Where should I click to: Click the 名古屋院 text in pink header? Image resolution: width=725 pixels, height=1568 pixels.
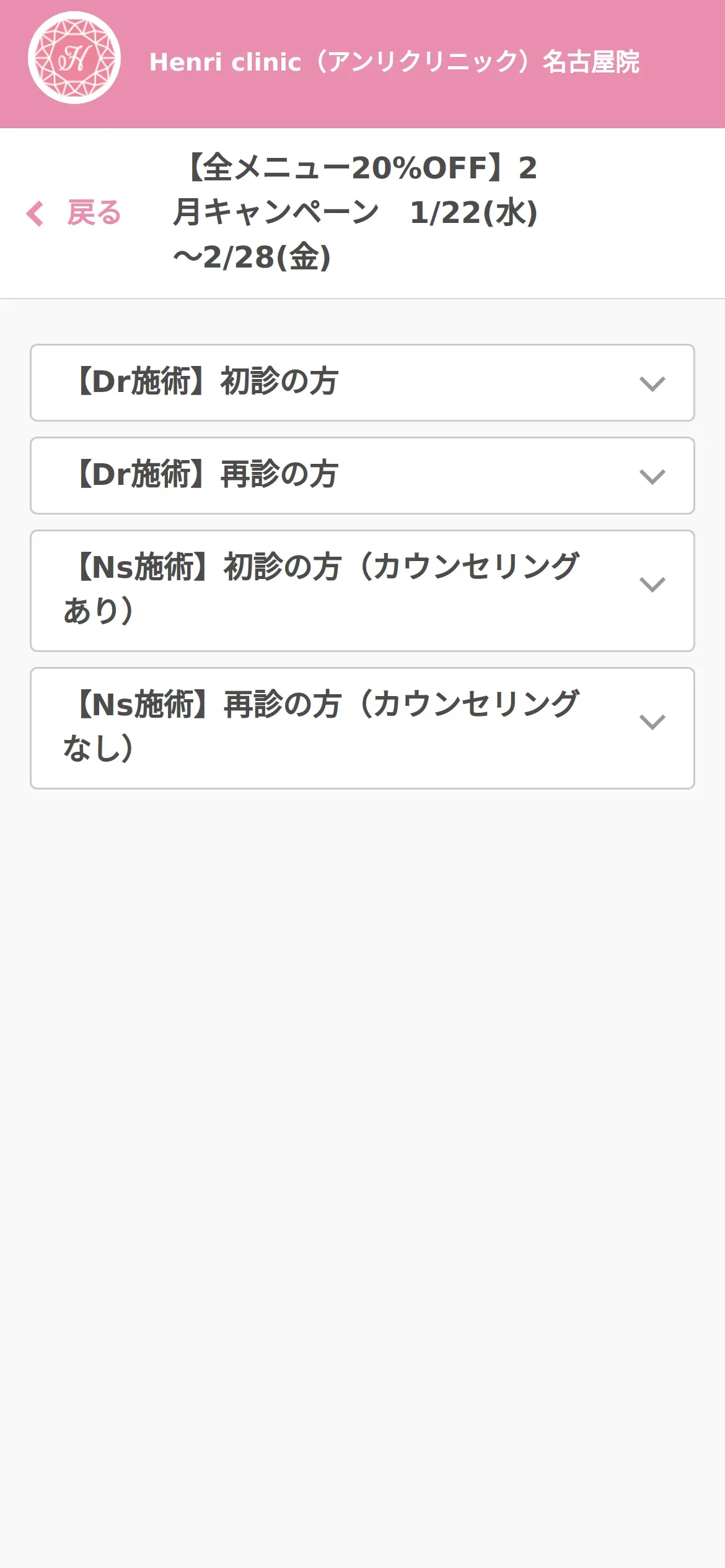(x=591, y=62)
